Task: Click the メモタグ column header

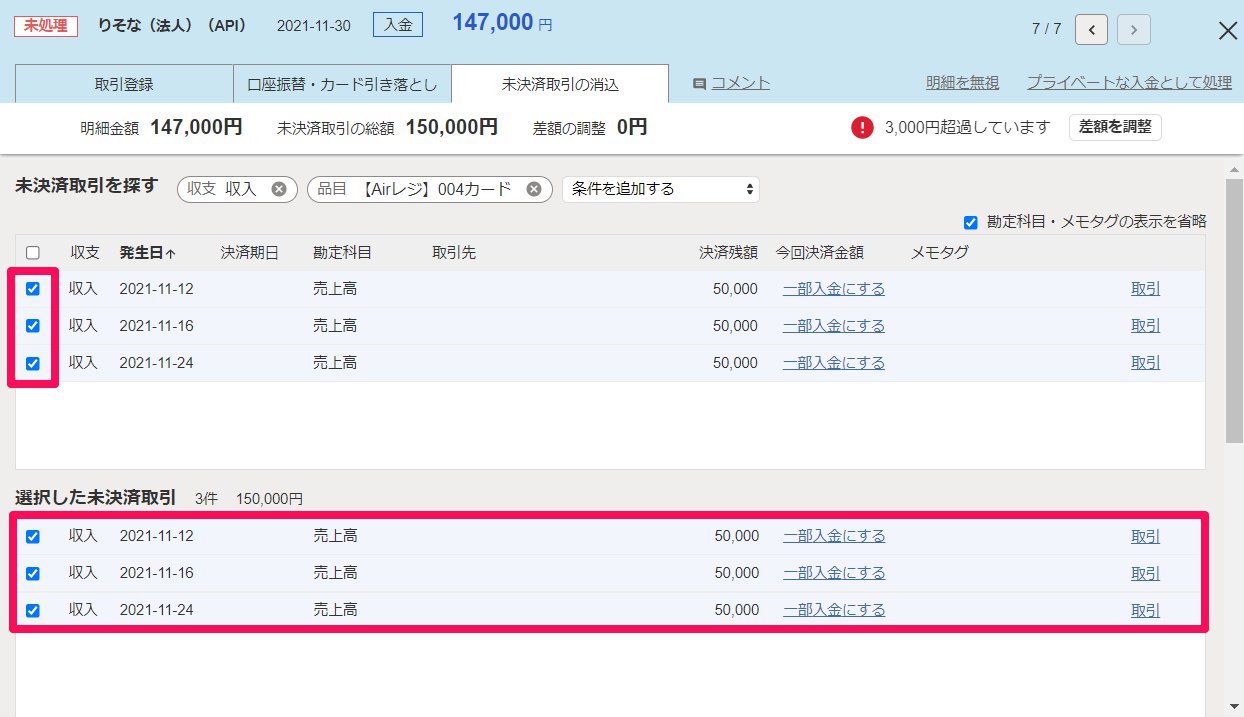Action: pyautogui.click(x=940, y=253)
